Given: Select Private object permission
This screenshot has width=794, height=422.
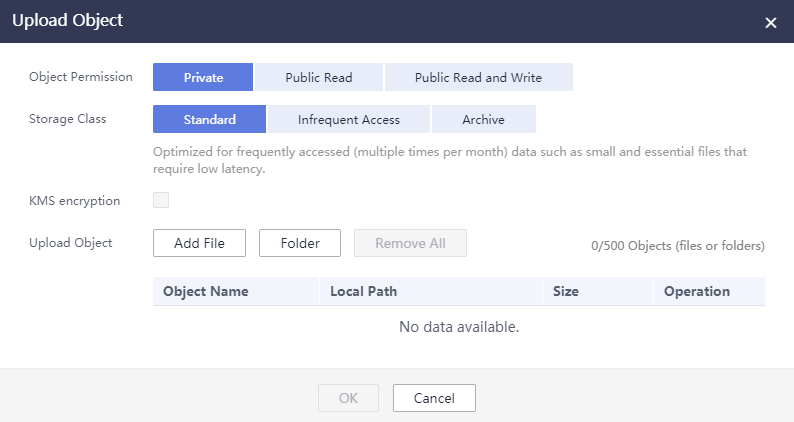Looking at the screenshot, I should pyautogui.click(x=203, y=77).
